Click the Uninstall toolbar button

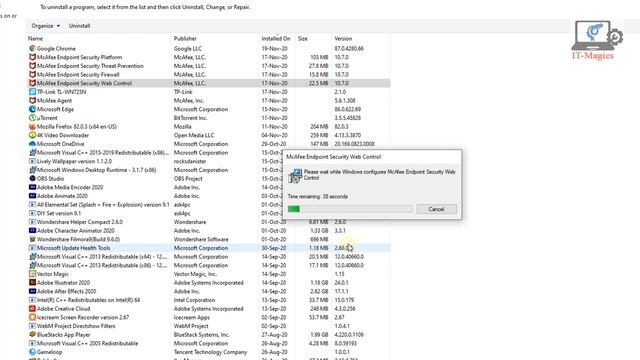(79, 26)
